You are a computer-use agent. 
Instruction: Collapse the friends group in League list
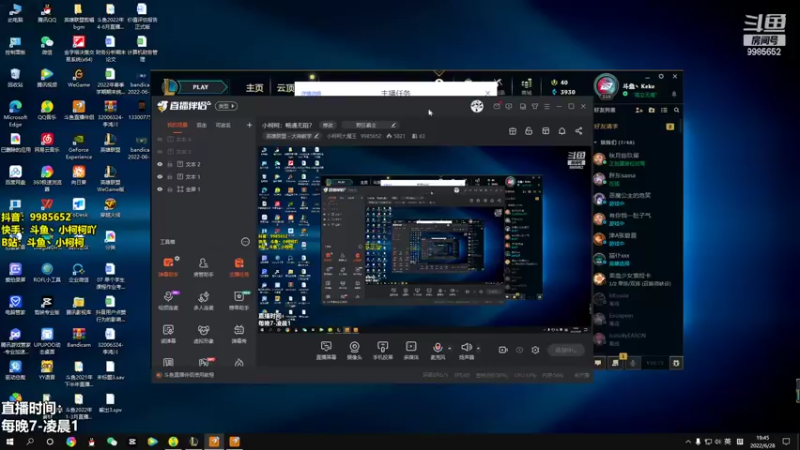pyautogui.click(x=595, y=142)
